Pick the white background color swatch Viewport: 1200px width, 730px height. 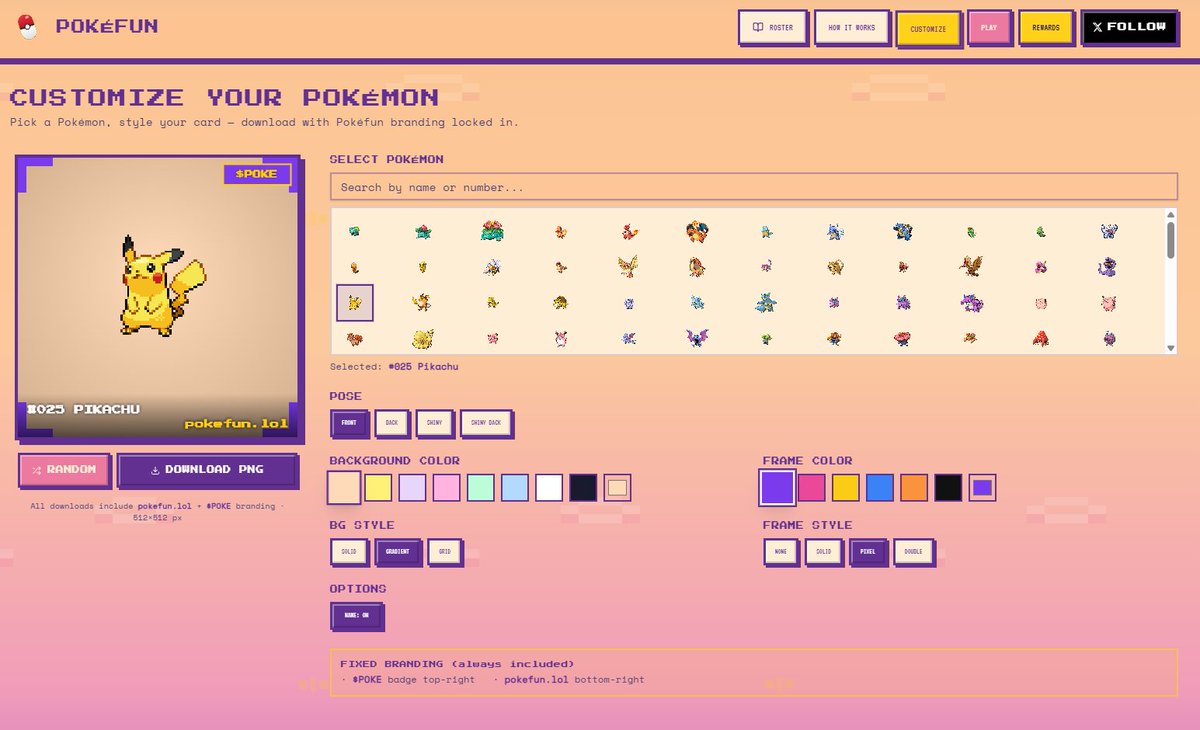pyautogui.click(x=549, y=488)
